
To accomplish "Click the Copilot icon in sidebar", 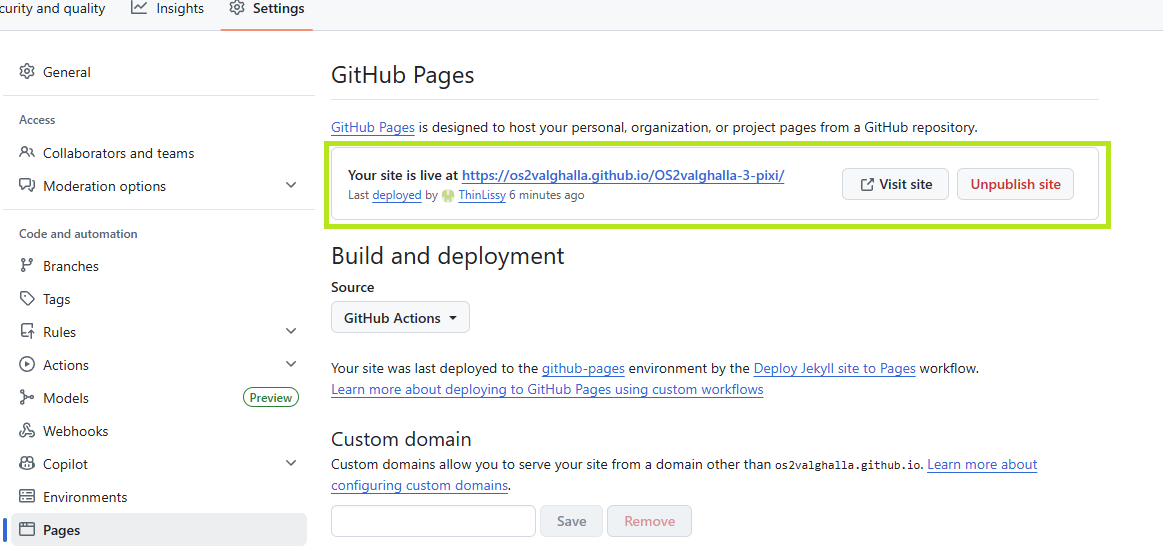I will tap(27, 464).
